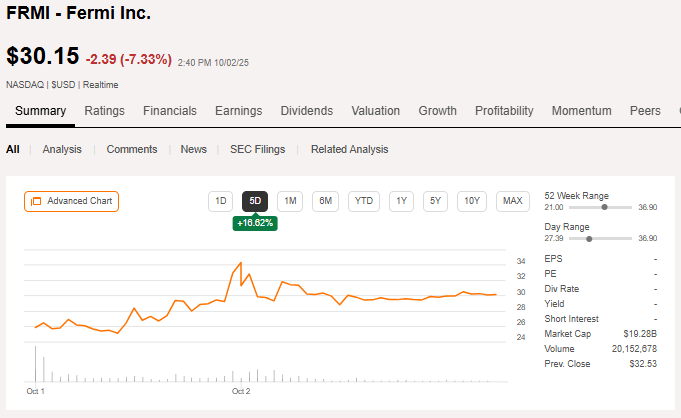
Task: Filter feed by SEC Filings
Action: point(257,149)
